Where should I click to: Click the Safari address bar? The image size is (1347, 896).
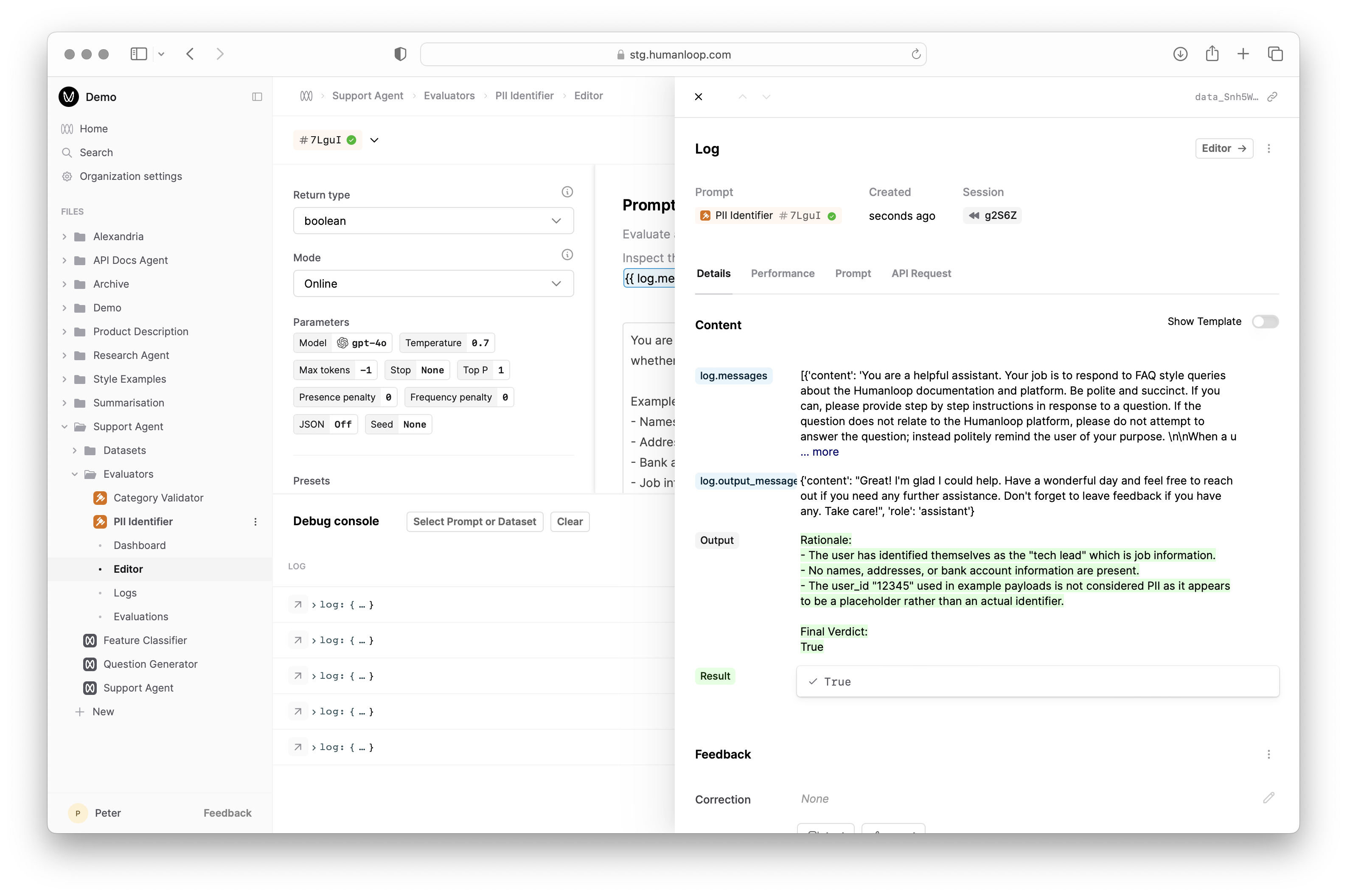pos(673,54)
